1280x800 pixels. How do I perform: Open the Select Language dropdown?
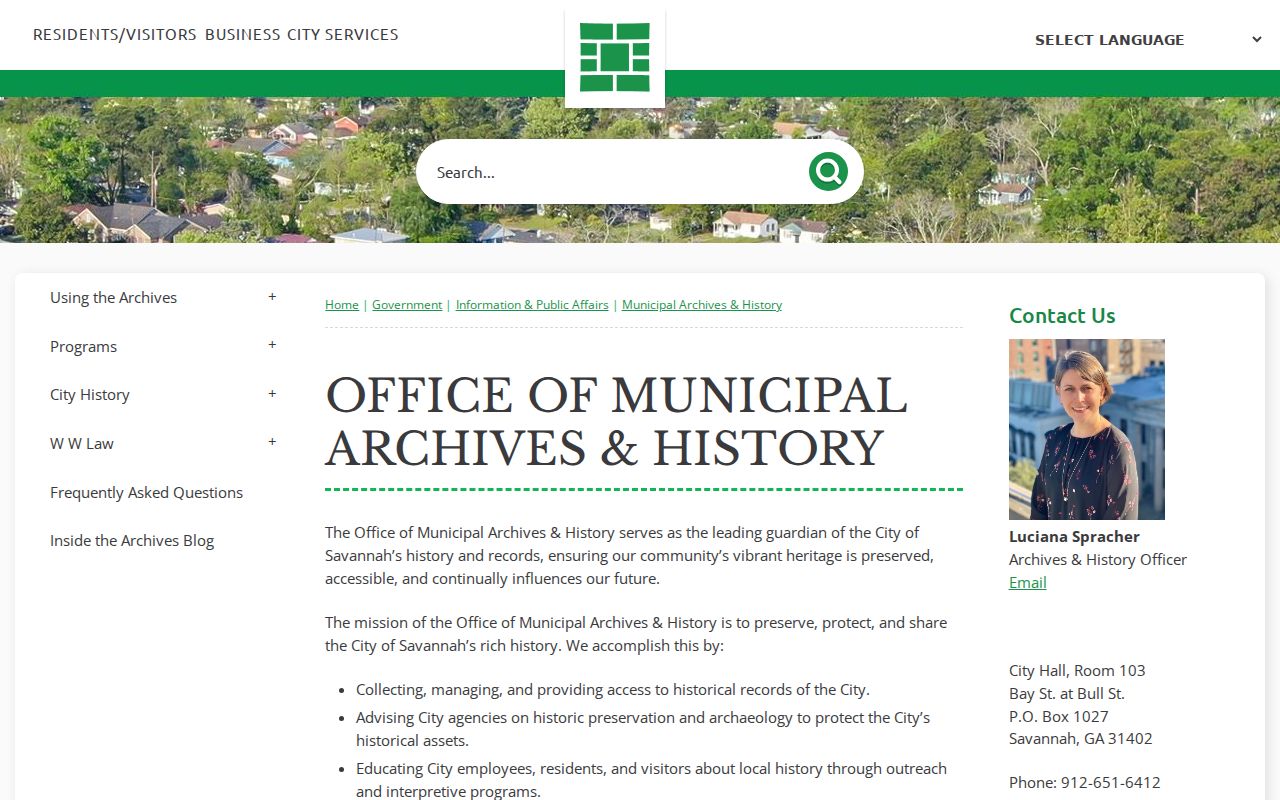coord(1149,40)
